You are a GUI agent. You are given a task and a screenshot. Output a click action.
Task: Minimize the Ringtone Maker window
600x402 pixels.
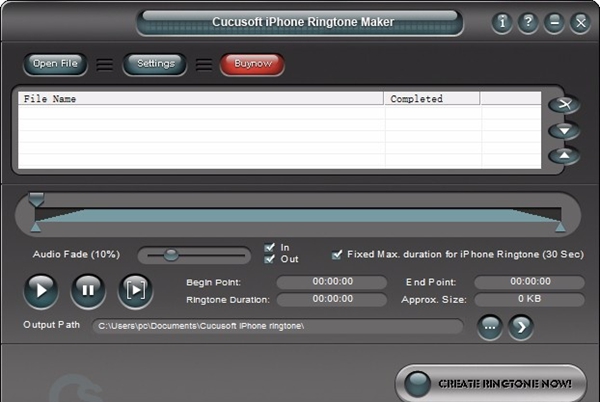pyautogui.click(x=554, y=23)
